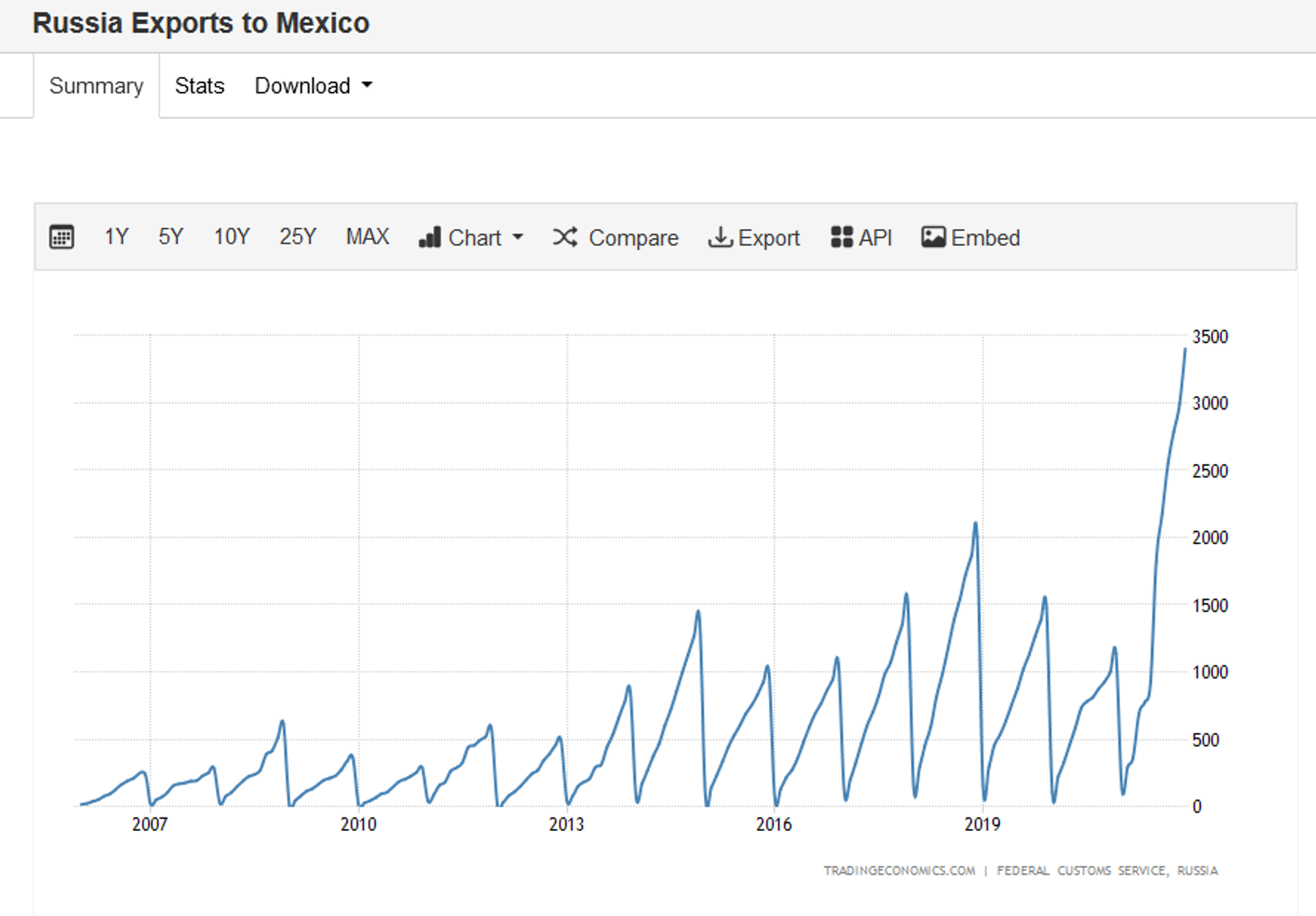Expand the Download dropdown menu
The image size is (1316, 916).
(x=313, y=86)
